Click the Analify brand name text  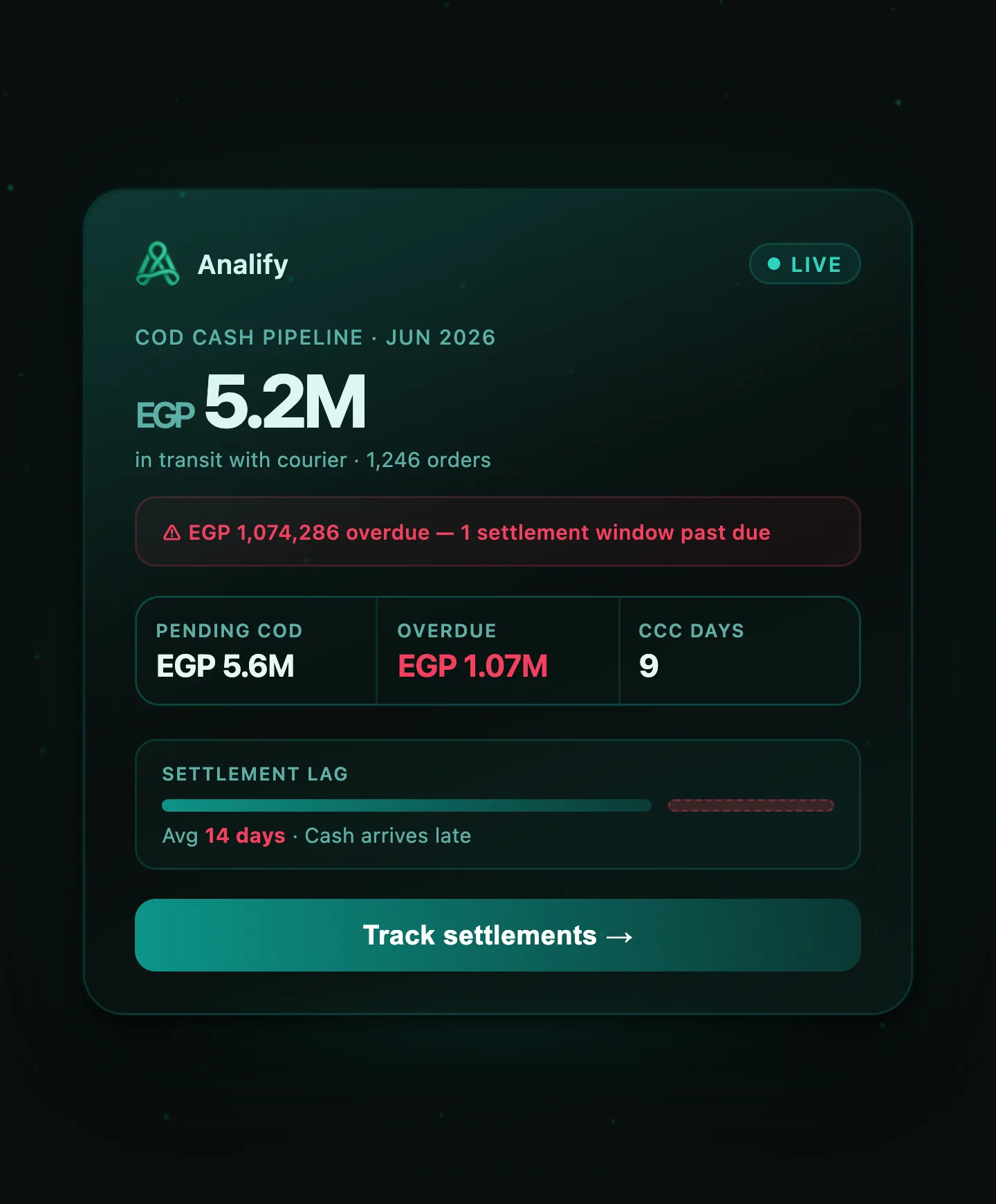243,265
